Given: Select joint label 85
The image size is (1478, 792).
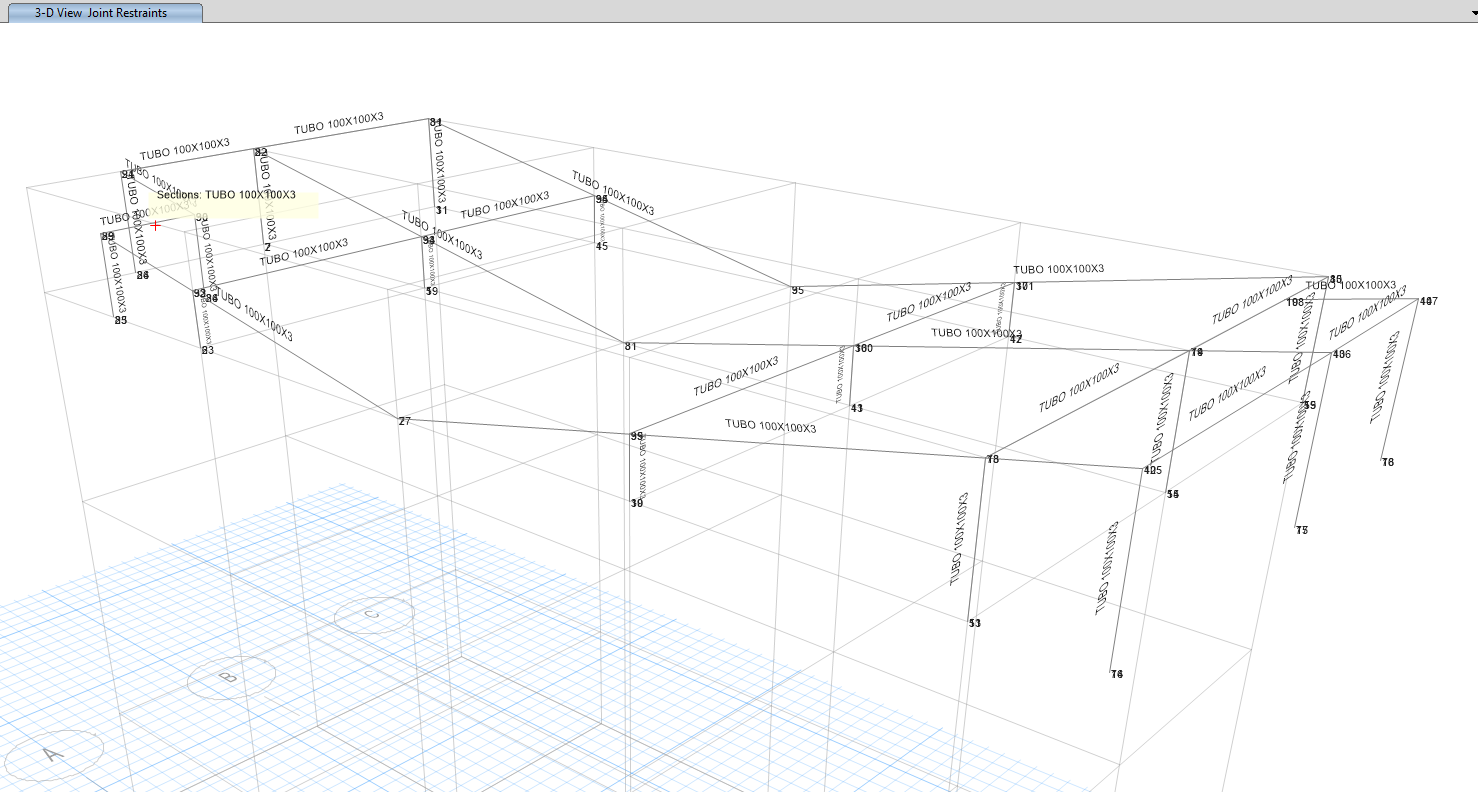Looking at the screenshot, I should 121,321.
